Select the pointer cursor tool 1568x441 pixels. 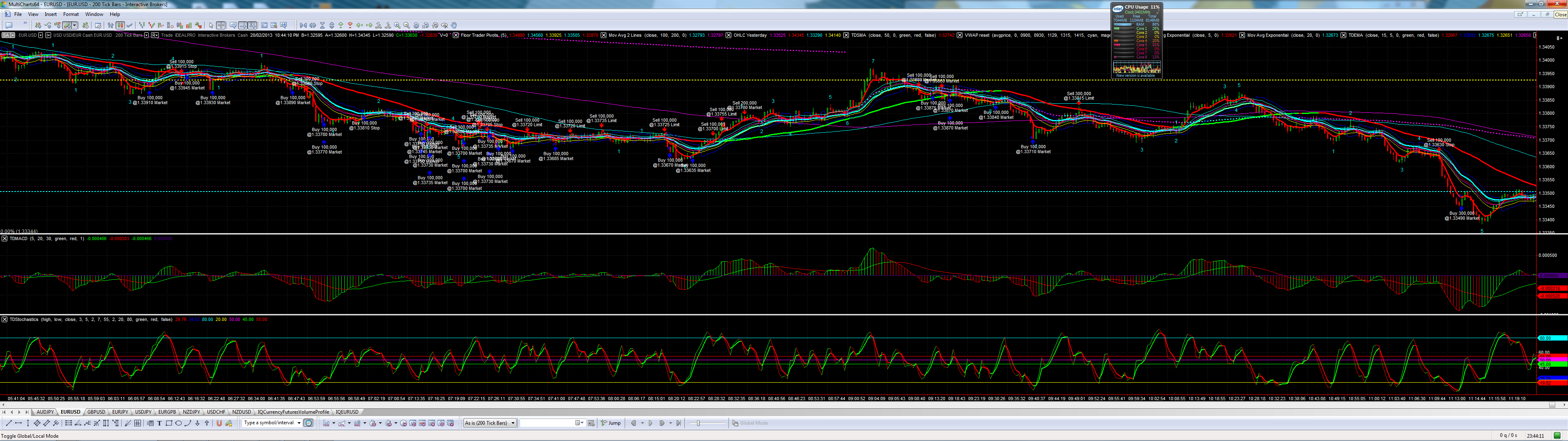[211, 26]
